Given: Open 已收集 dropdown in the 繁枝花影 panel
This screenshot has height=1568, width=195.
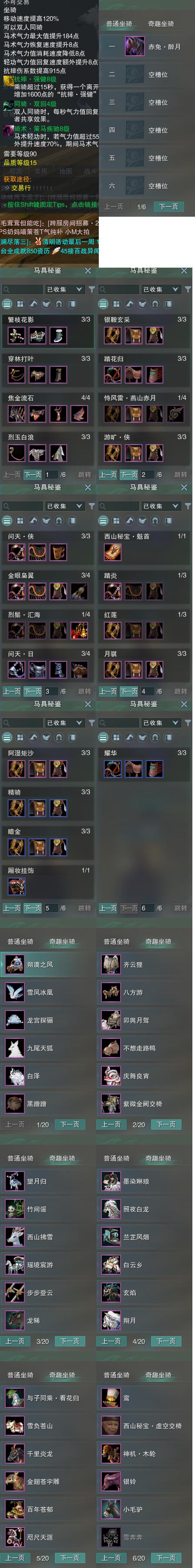Looking at the screenshot, I should pos(64,289).
